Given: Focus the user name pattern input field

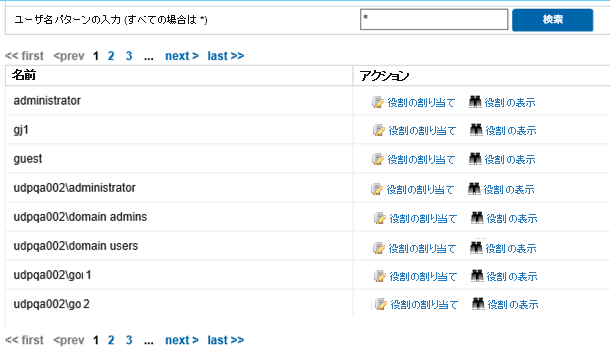Looking at the screenshot, I should [434, 19].
